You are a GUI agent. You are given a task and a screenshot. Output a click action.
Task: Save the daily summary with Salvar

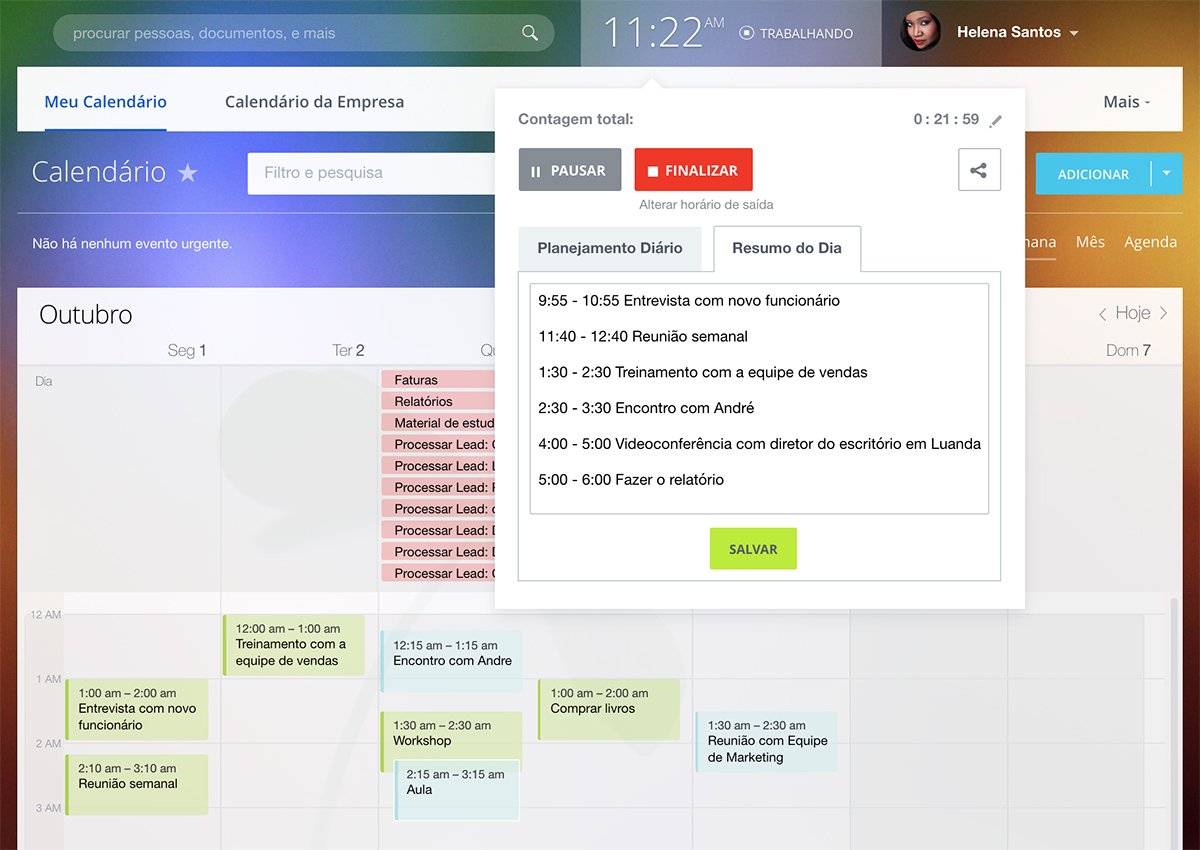[x=753, y=549]
